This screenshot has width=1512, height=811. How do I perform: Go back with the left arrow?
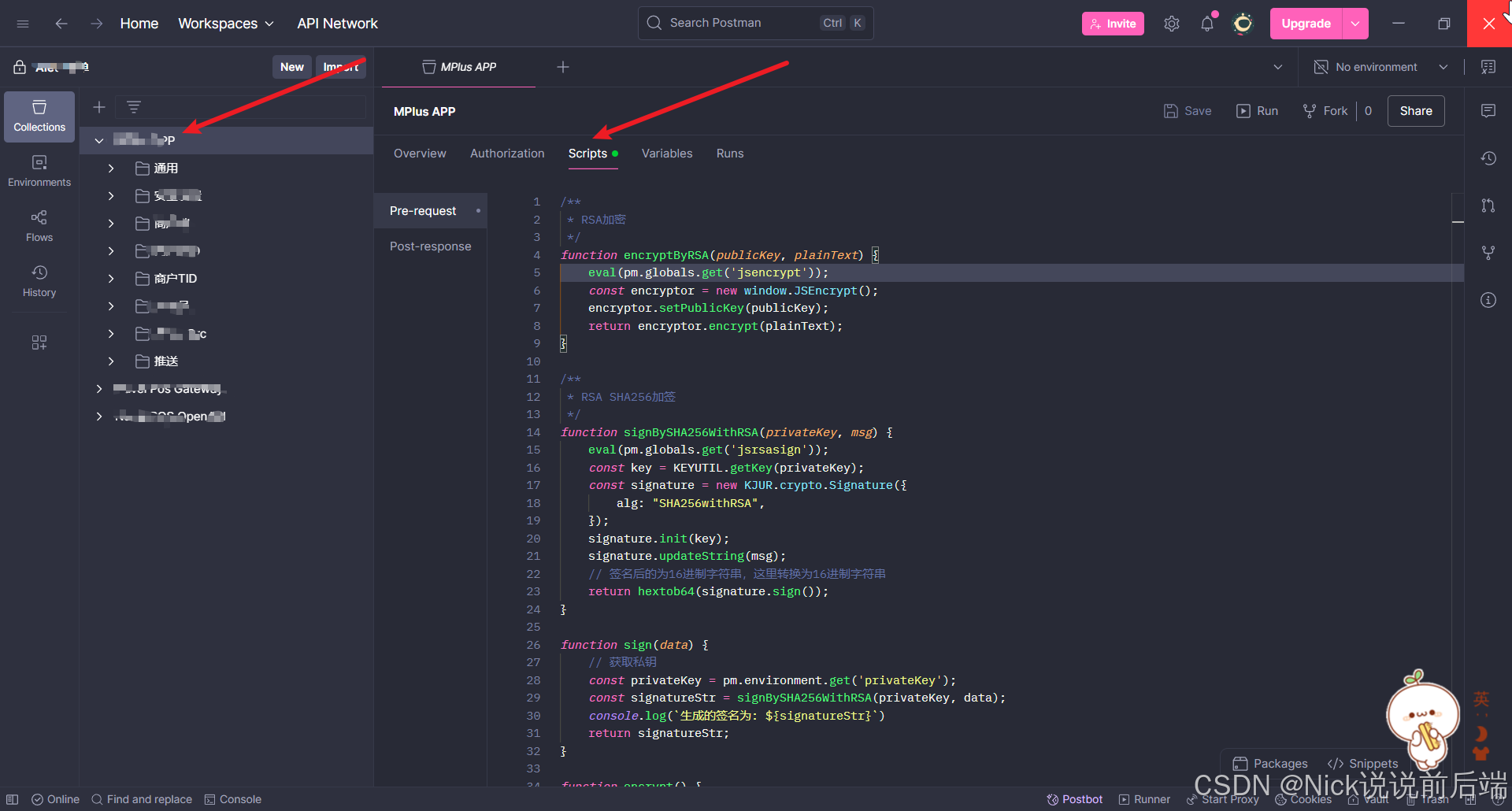pyautogui.click(x=61, y=24)
